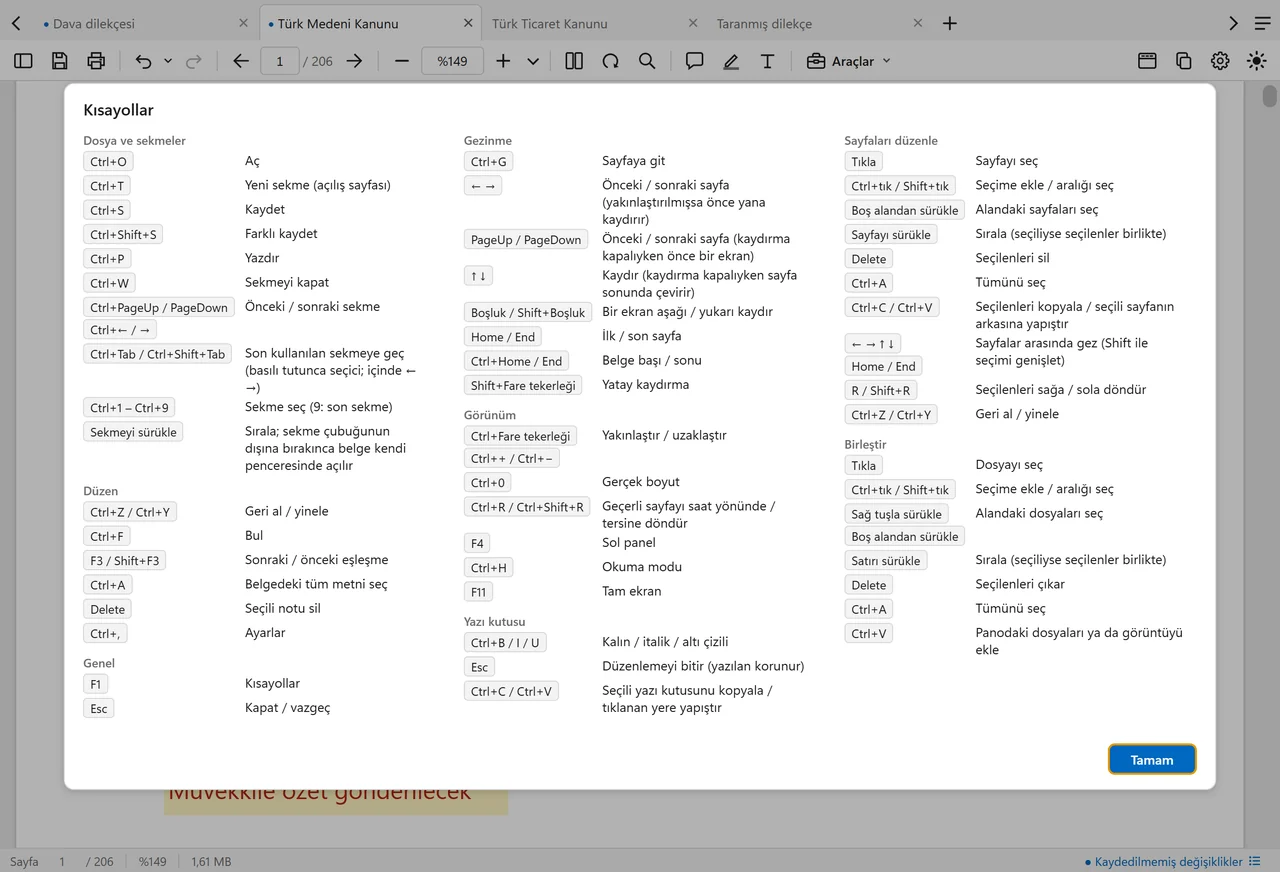Switch to Taranmış dilekçe tab
Screen dimensions: 1280x872
(820, 23)
